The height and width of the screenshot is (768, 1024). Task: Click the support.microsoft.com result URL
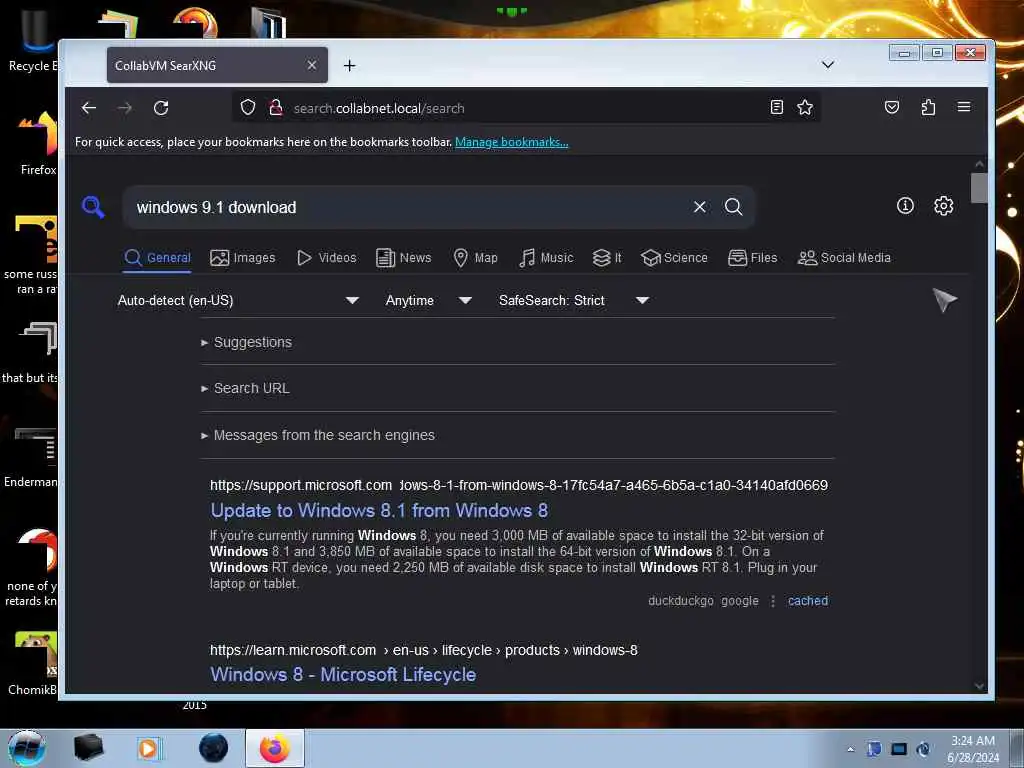point(519,485)
